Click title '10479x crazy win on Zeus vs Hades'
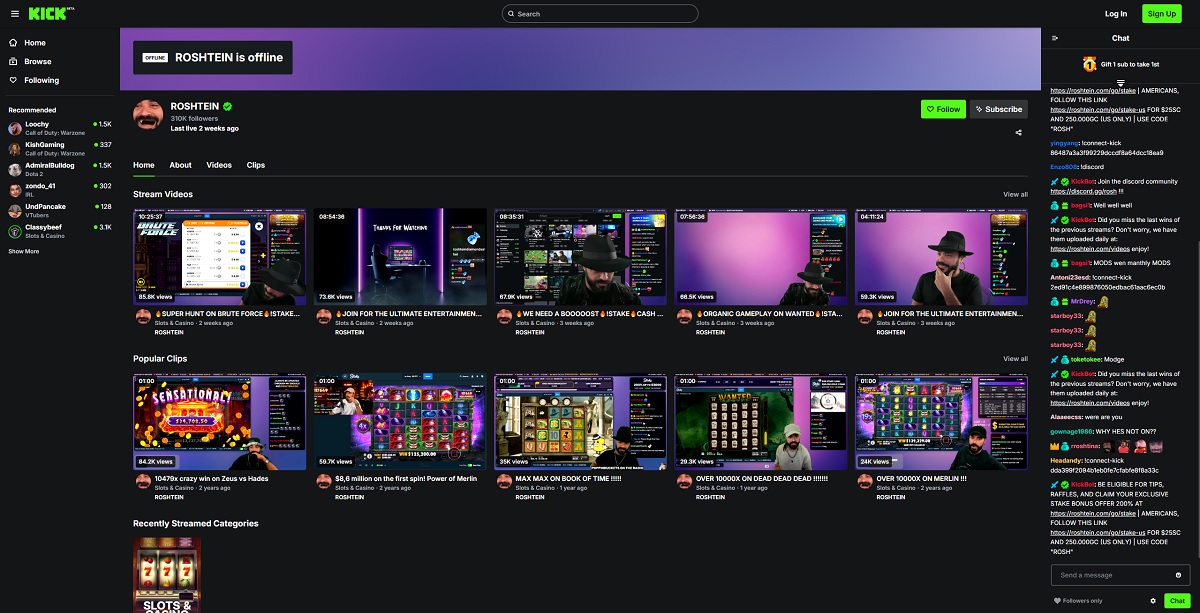Image resolution: width=1200 pixels, height=613 pixels. (x=212, y=479)
